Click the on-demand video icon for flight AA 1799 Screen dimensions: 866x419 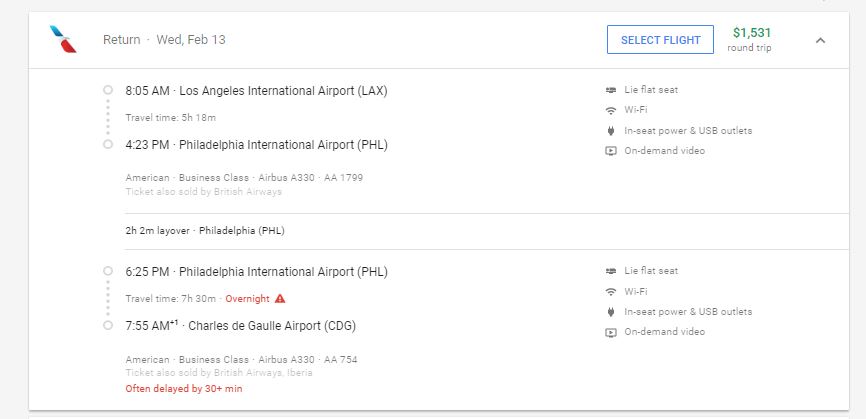pyautogui.click(x=611, y=151)
